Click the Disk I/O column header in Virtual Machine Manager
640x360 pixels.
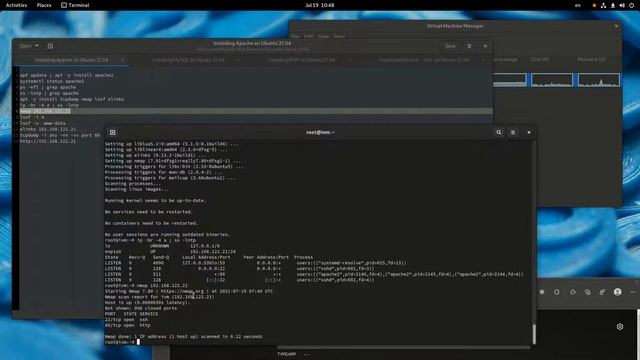(x=540, y=60)
